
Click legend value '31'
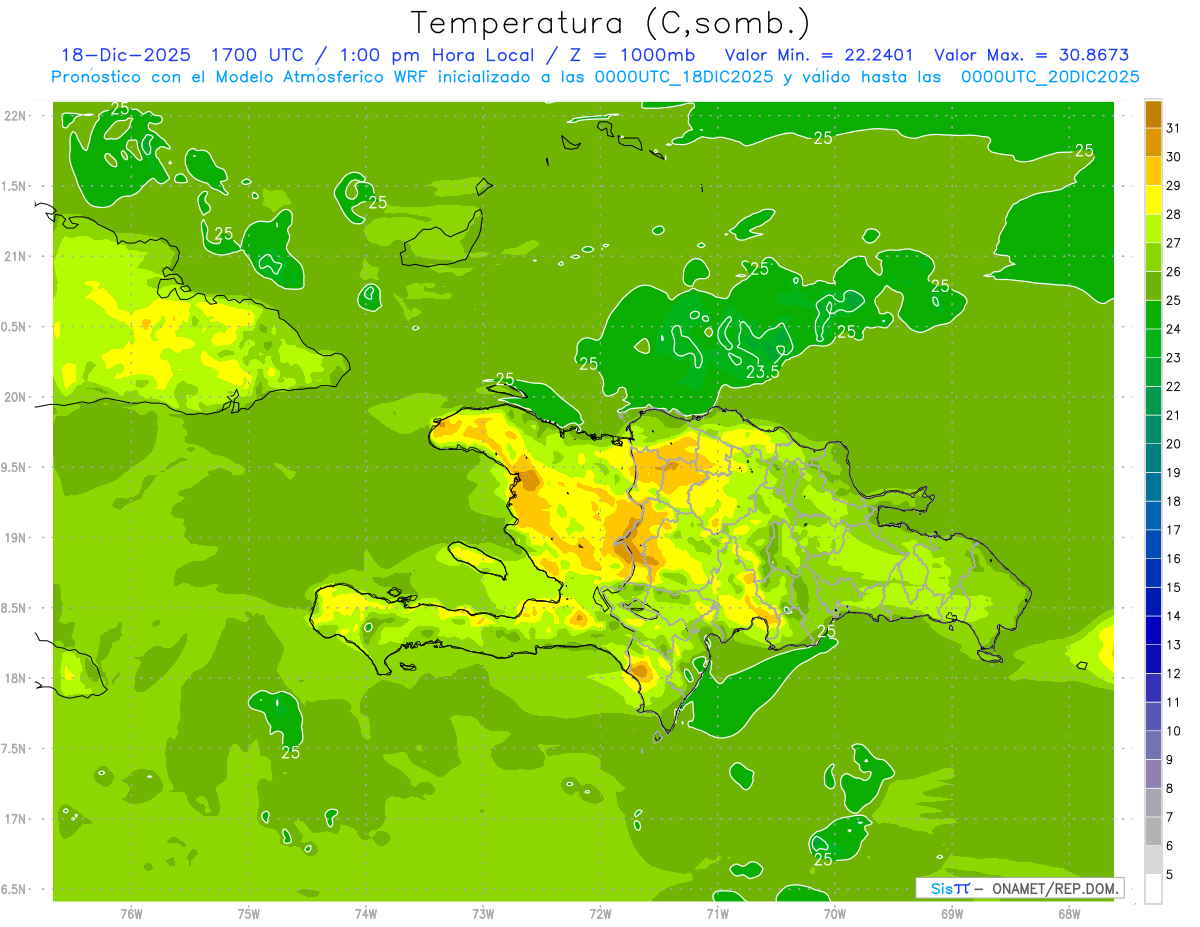[x=1174, y=127]
